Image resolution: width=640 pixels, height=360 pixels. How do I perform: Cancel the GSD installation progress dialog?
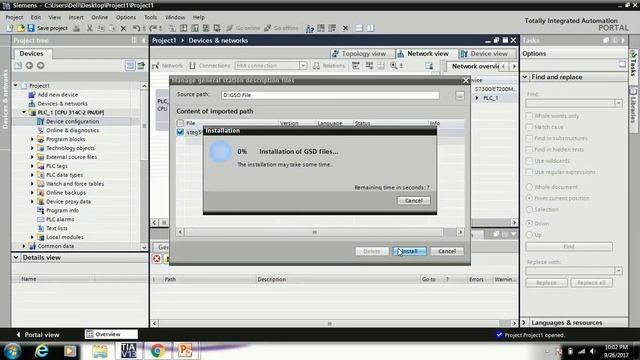[413, 200]
